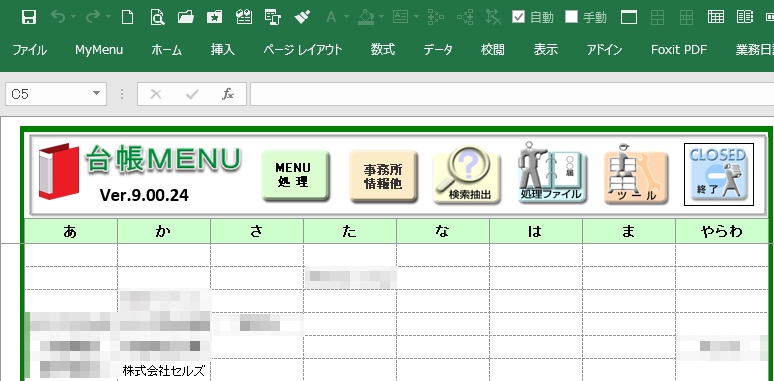
Task: Open the ページ レイアウト ribbon tab
Action: tap(303, 50)
